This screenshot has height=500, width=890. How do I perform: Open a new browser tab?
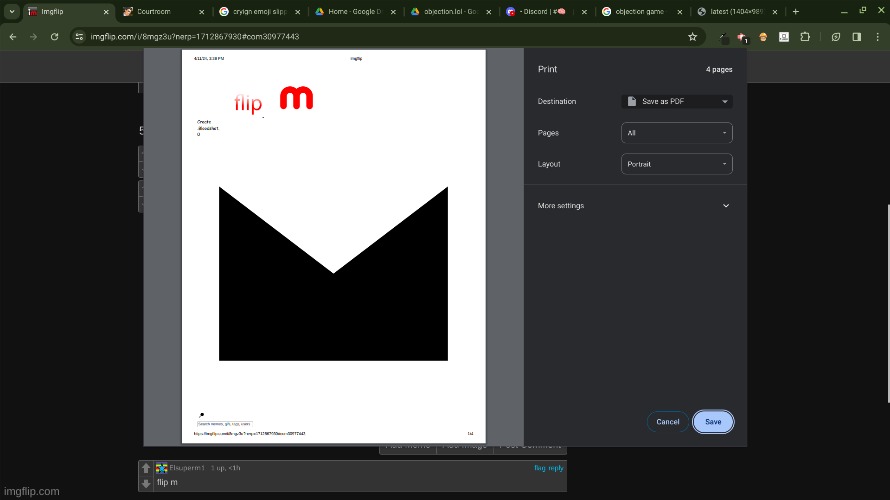795,11
